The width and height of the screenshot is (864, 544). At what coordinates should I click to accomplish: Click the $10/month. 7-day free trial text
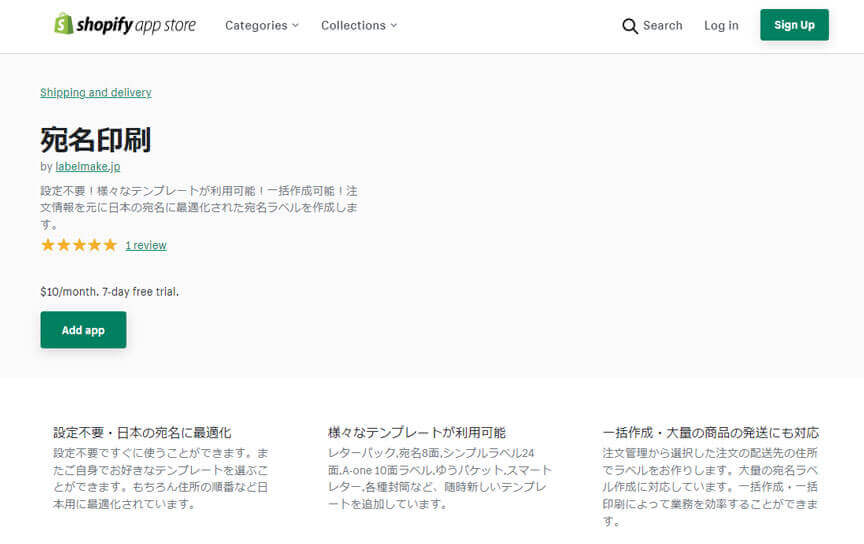tap(110, 292)
